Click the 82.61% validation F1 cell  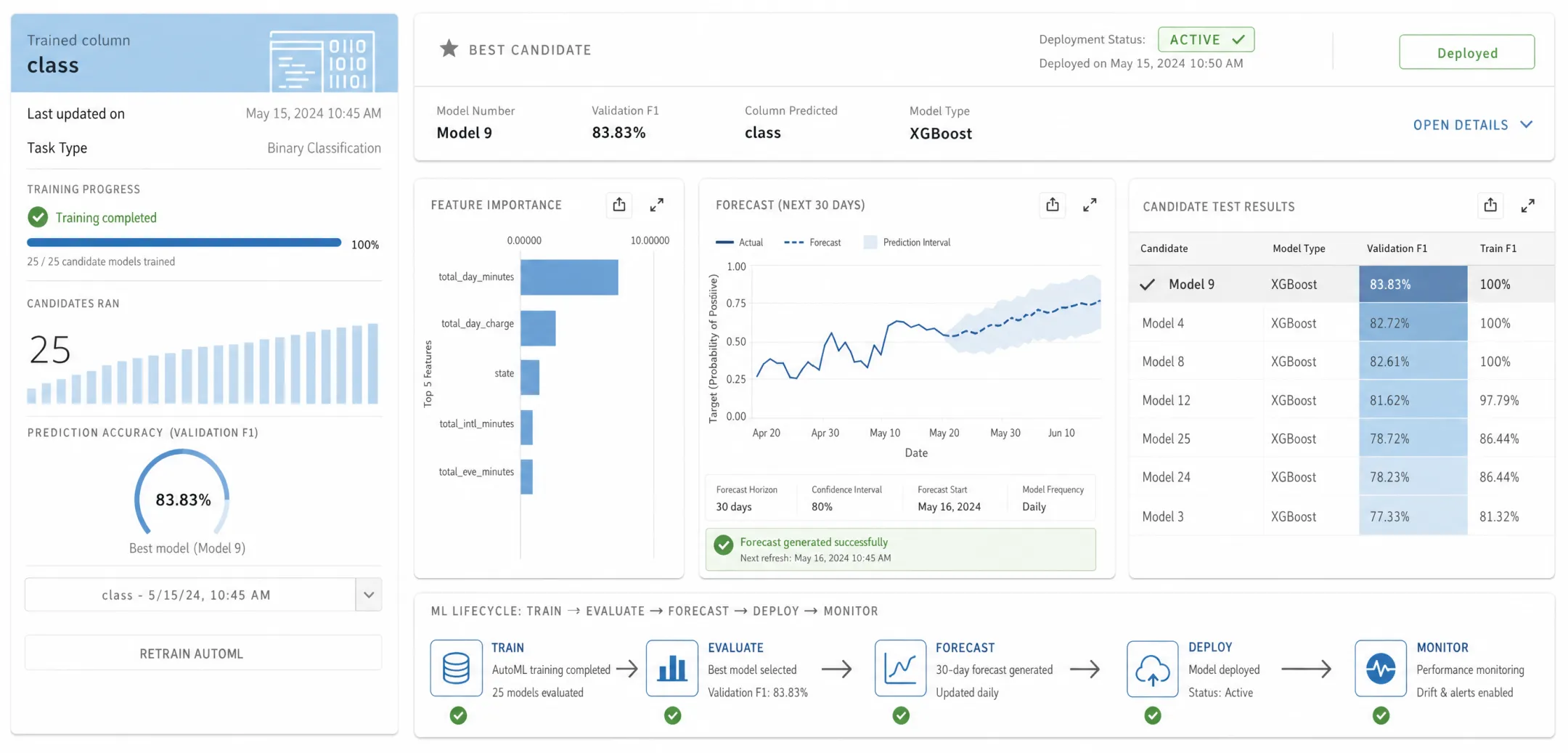coord(1413,362)
